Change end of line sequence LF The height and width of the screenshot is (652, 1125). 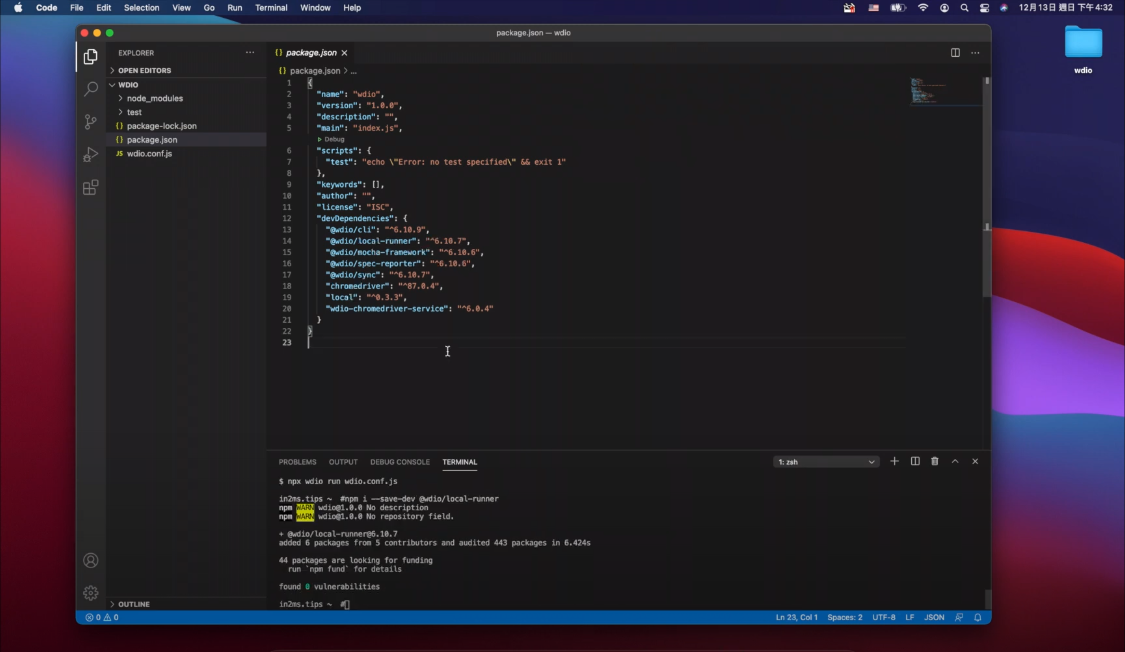pyautogui.click(x=910, y=617)
